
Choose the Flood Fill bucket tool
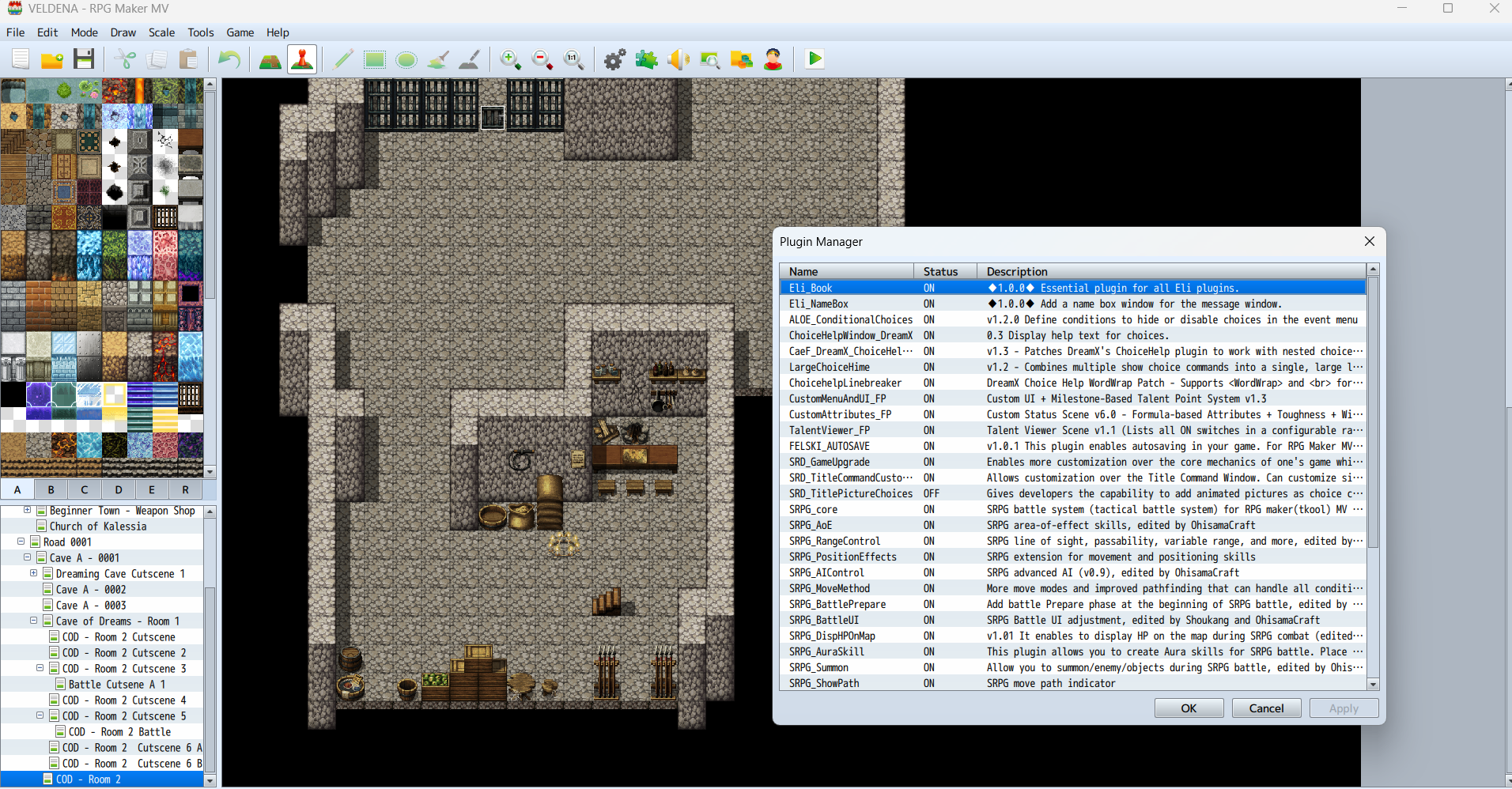(439, 59)
